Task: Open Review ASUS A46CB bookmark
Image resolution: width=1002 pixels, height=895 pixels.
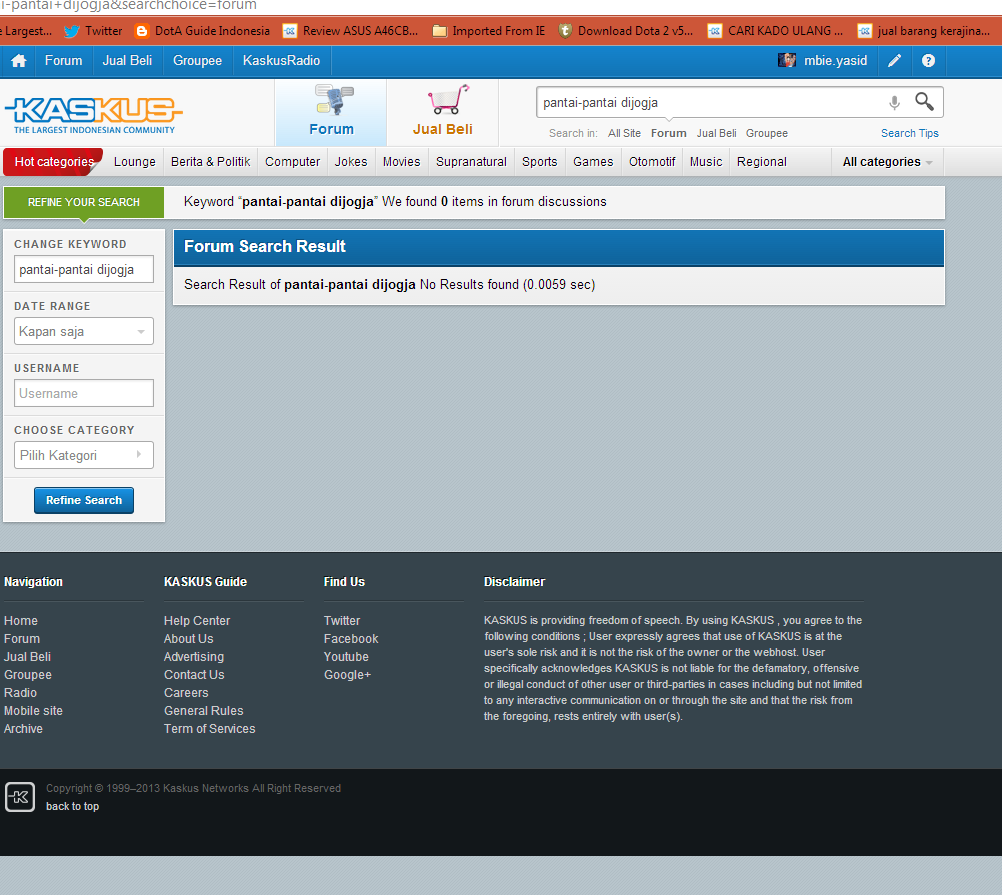Action: [x=350, y=31]
